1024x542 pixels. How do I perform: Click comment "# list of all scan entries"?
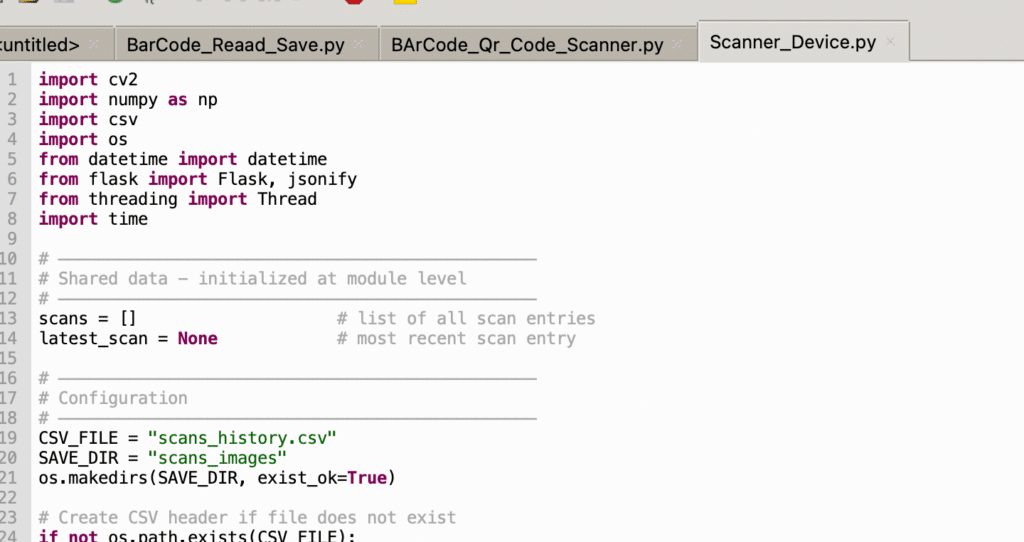[x=466, y=319]
